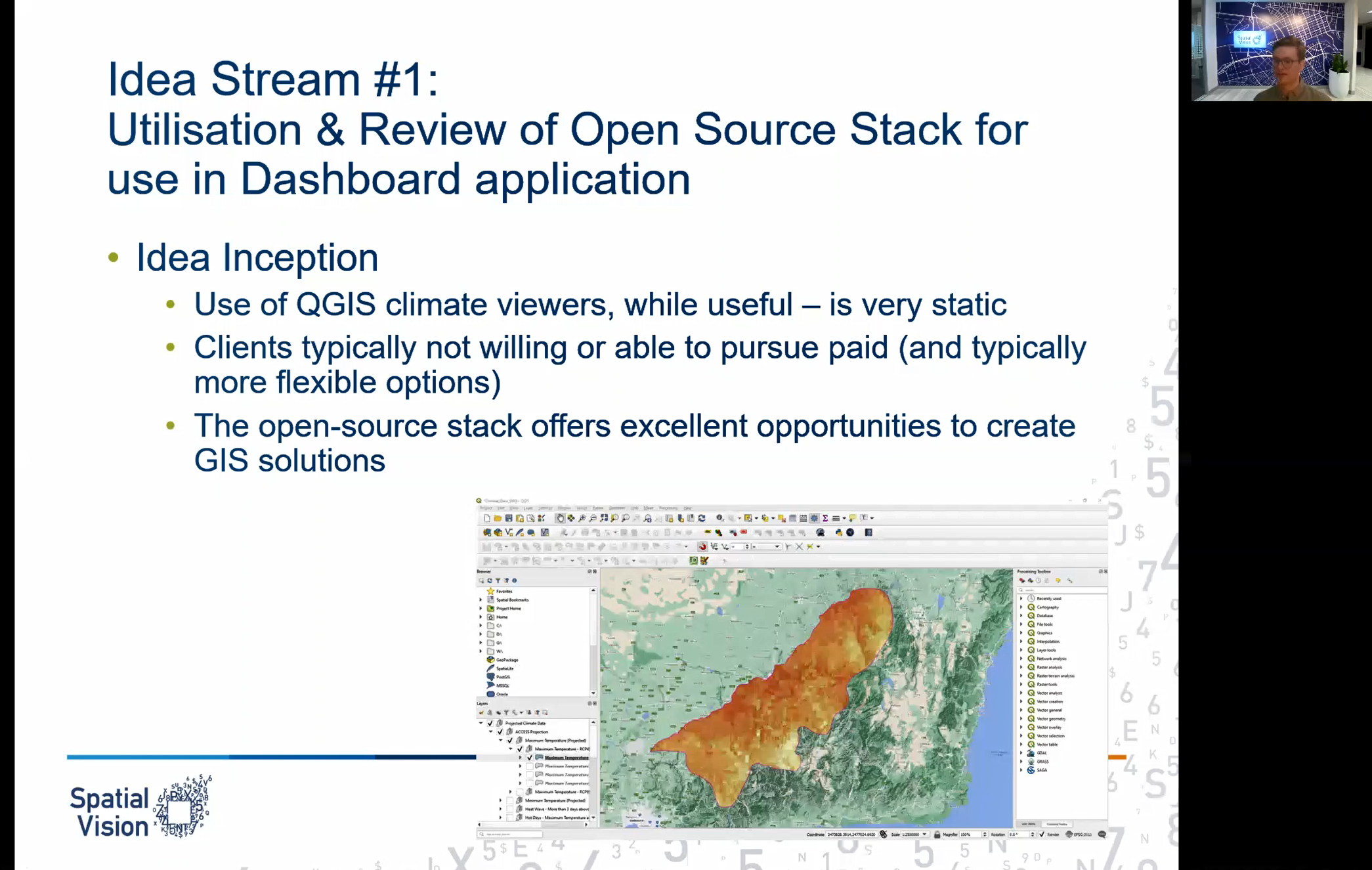Open the Project menu
Image resolution: width=1372 pixels, height=870 pixels.
pos(486,508)
